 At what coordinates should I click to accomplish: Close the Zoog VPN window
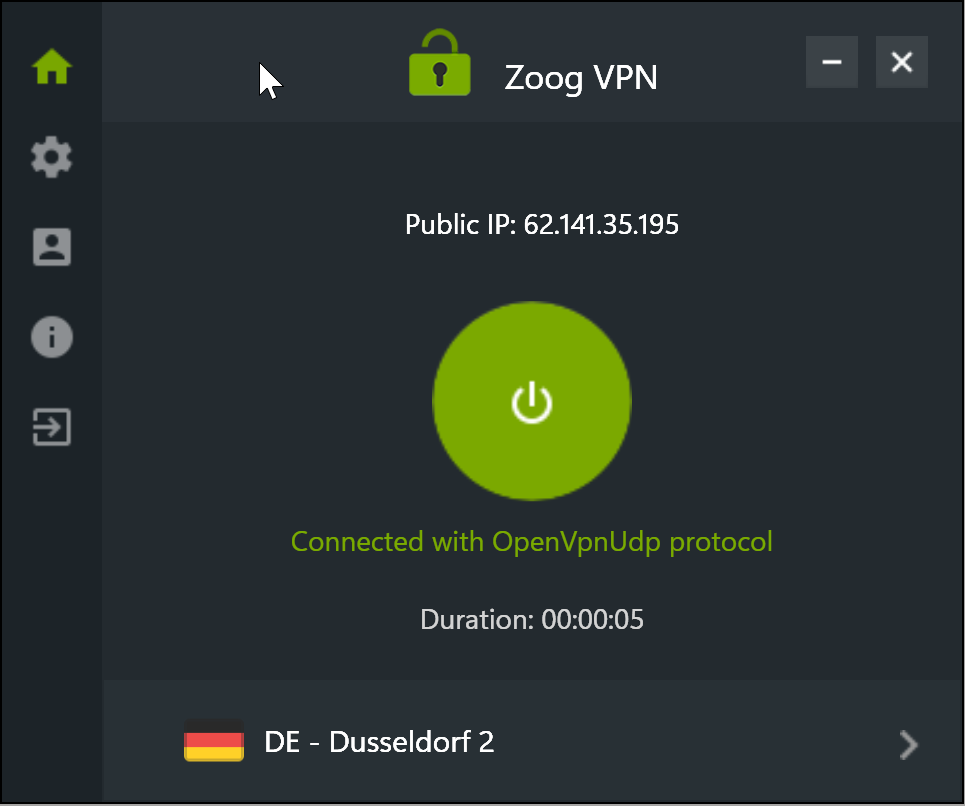tap(902, 62)
